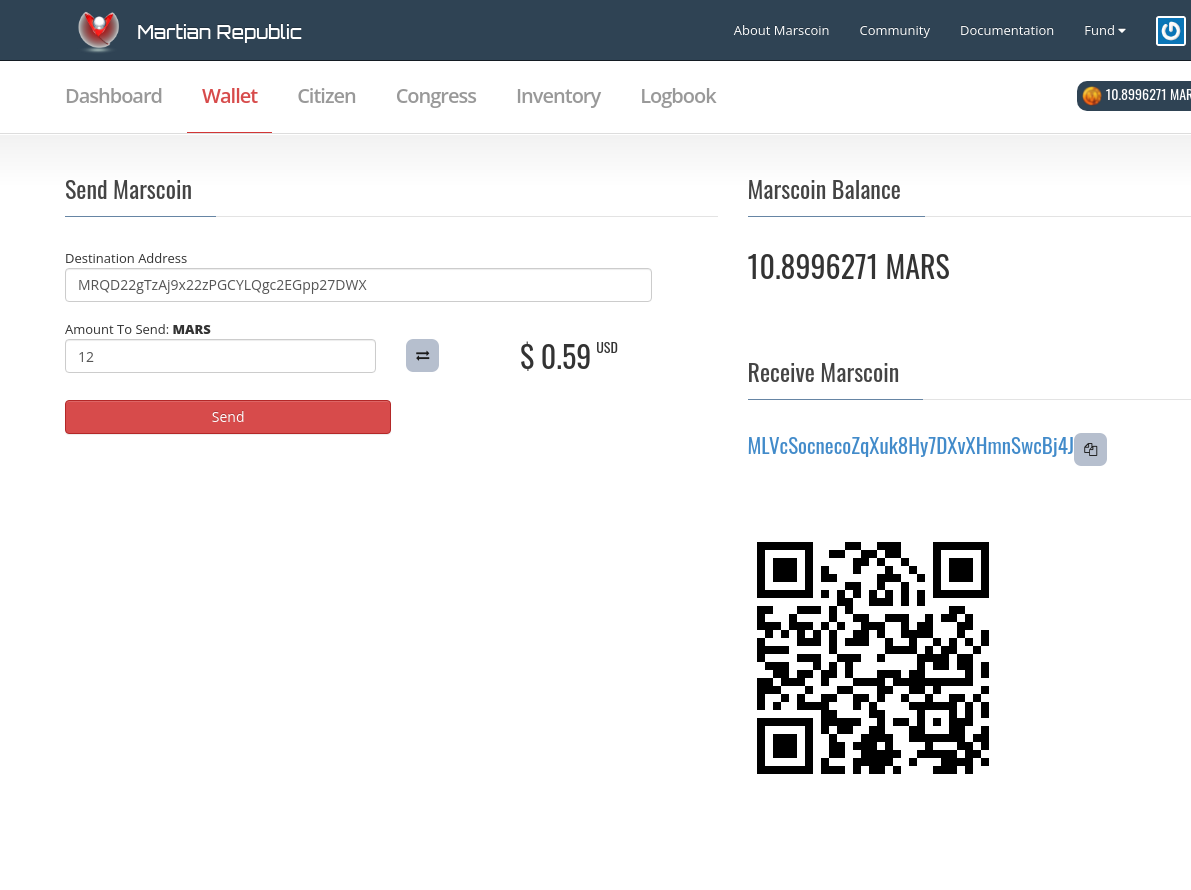Click the 10.8996271 MARS balance text
The image size is (1191, 890).
848,267
